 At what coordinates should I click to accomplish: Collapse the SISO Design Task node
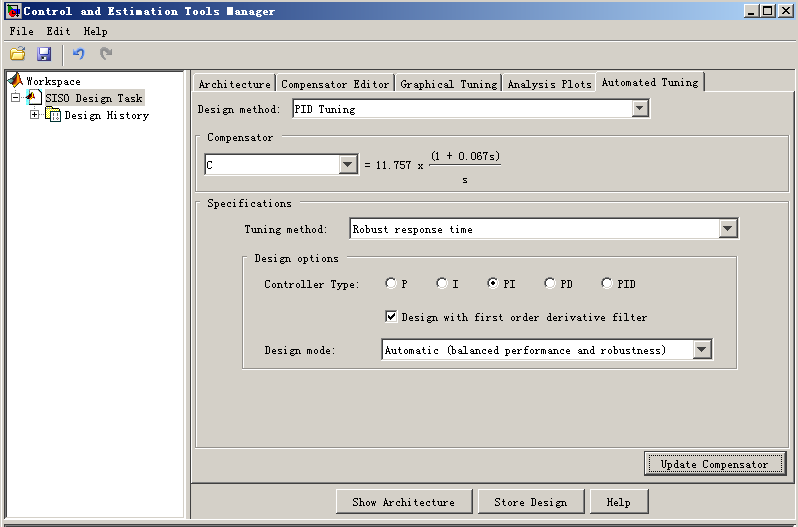16,97
